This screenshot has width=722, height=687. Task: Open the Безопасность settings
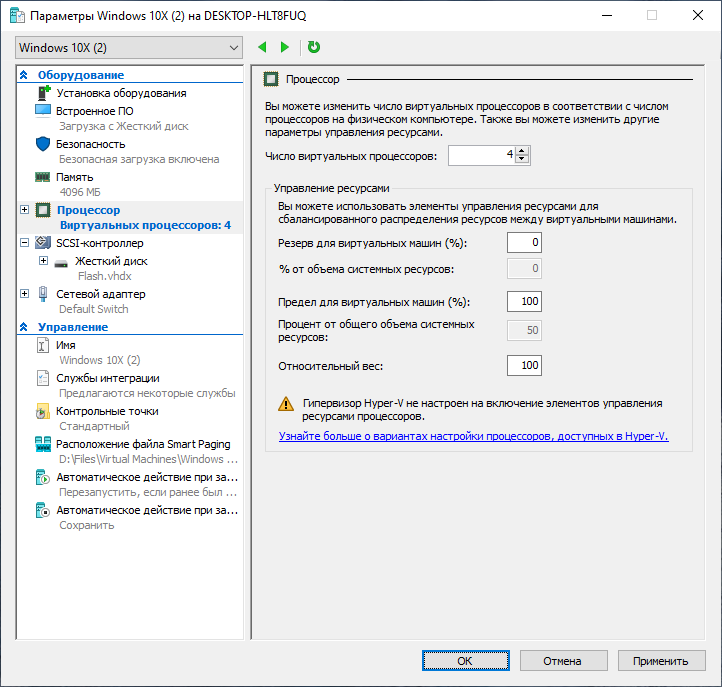coord(91,144)
